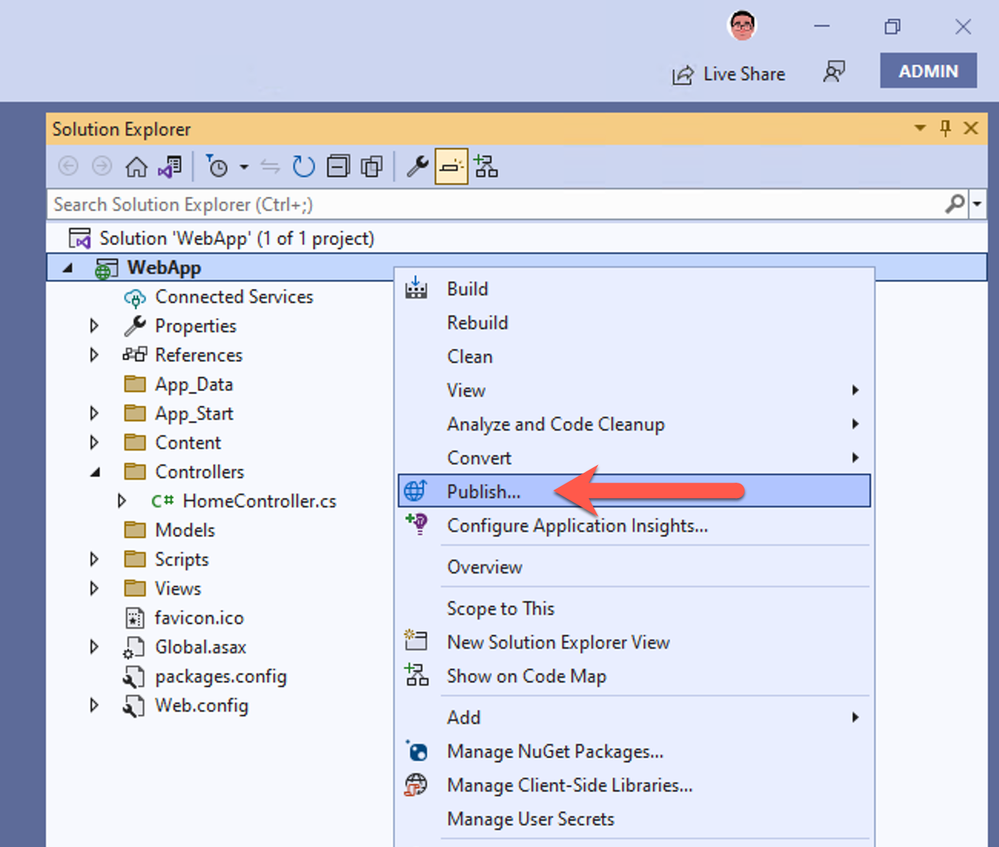Choose New Solution Explorer View

(634, 642)
